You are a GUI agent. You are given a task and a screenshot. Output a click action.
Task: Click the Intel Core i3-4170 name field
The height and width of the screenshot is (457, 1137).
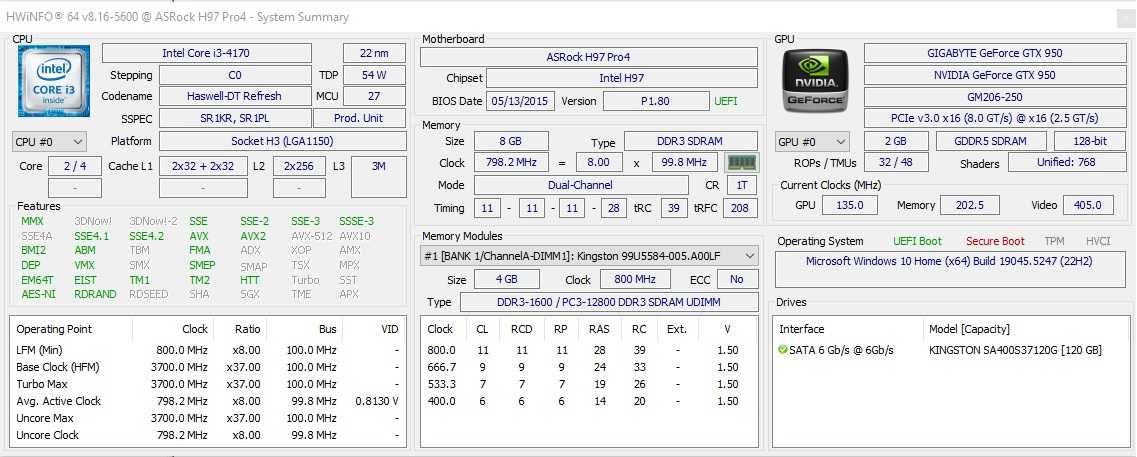tap(207, 53)
